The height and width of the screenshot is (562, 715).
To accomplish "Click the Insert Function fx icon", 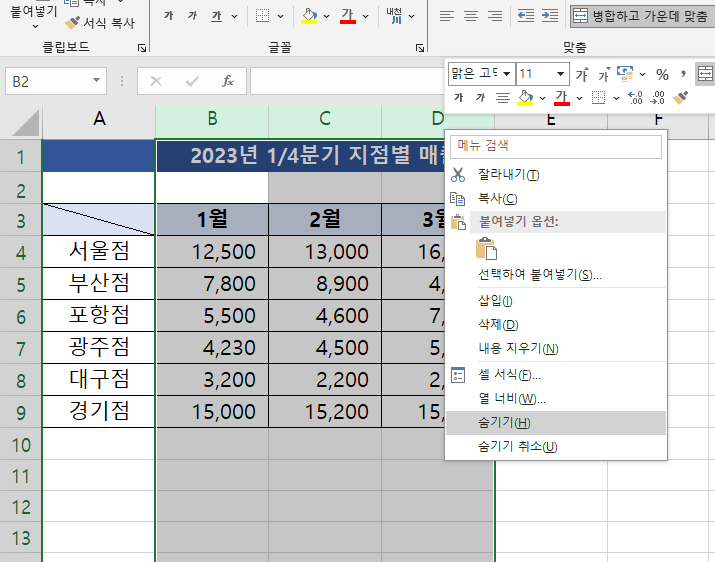I will pyautogui.click(x=228, y=81).
